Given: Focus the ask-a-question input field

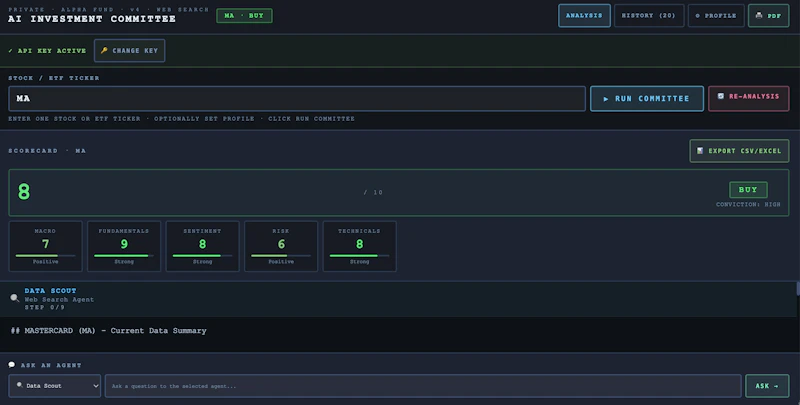Looking at the screenshot, I should pos(423,386).
